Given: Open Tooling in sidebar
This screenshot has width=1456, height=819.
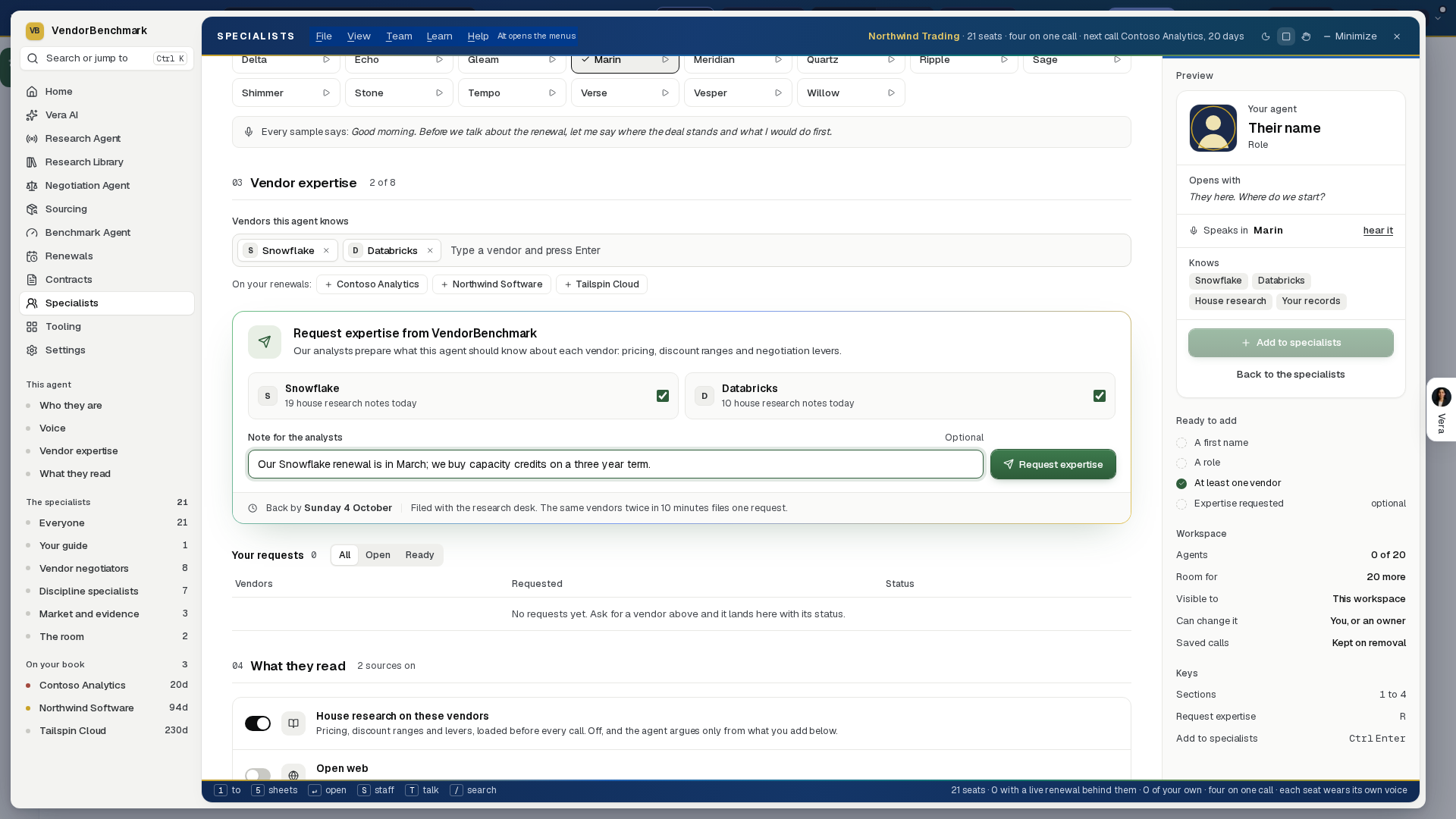Looking at the screenshot, I should pyautogui.click(x=107, y=327).
